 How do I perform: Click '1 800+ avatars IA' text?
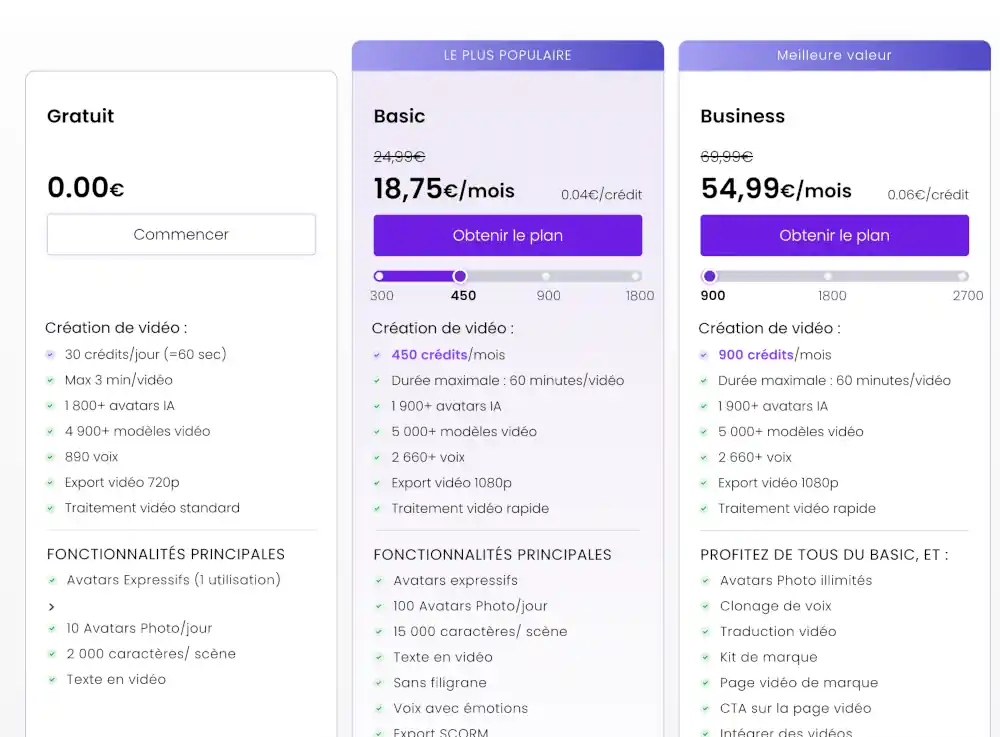pos(119,405)
